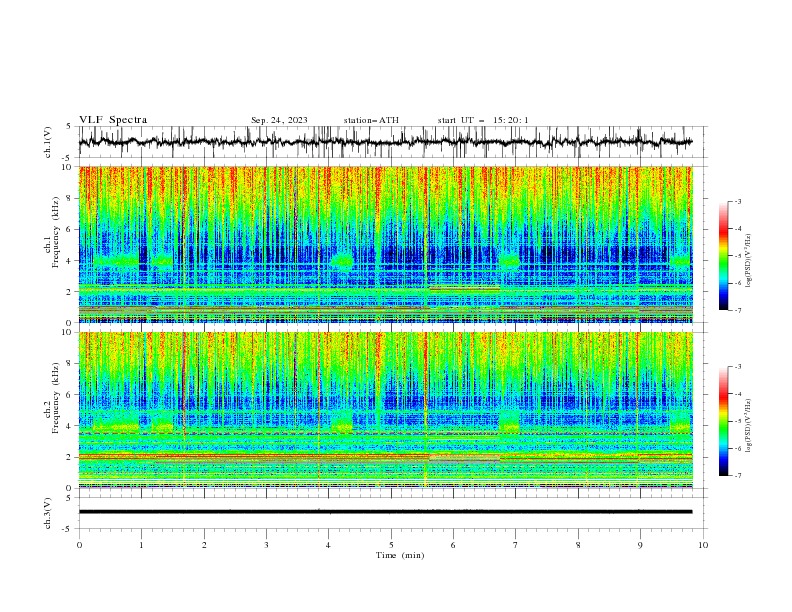The image size is (792, 612).
Task: Click the "station=ATH" header label
Action: coord(371,120)
